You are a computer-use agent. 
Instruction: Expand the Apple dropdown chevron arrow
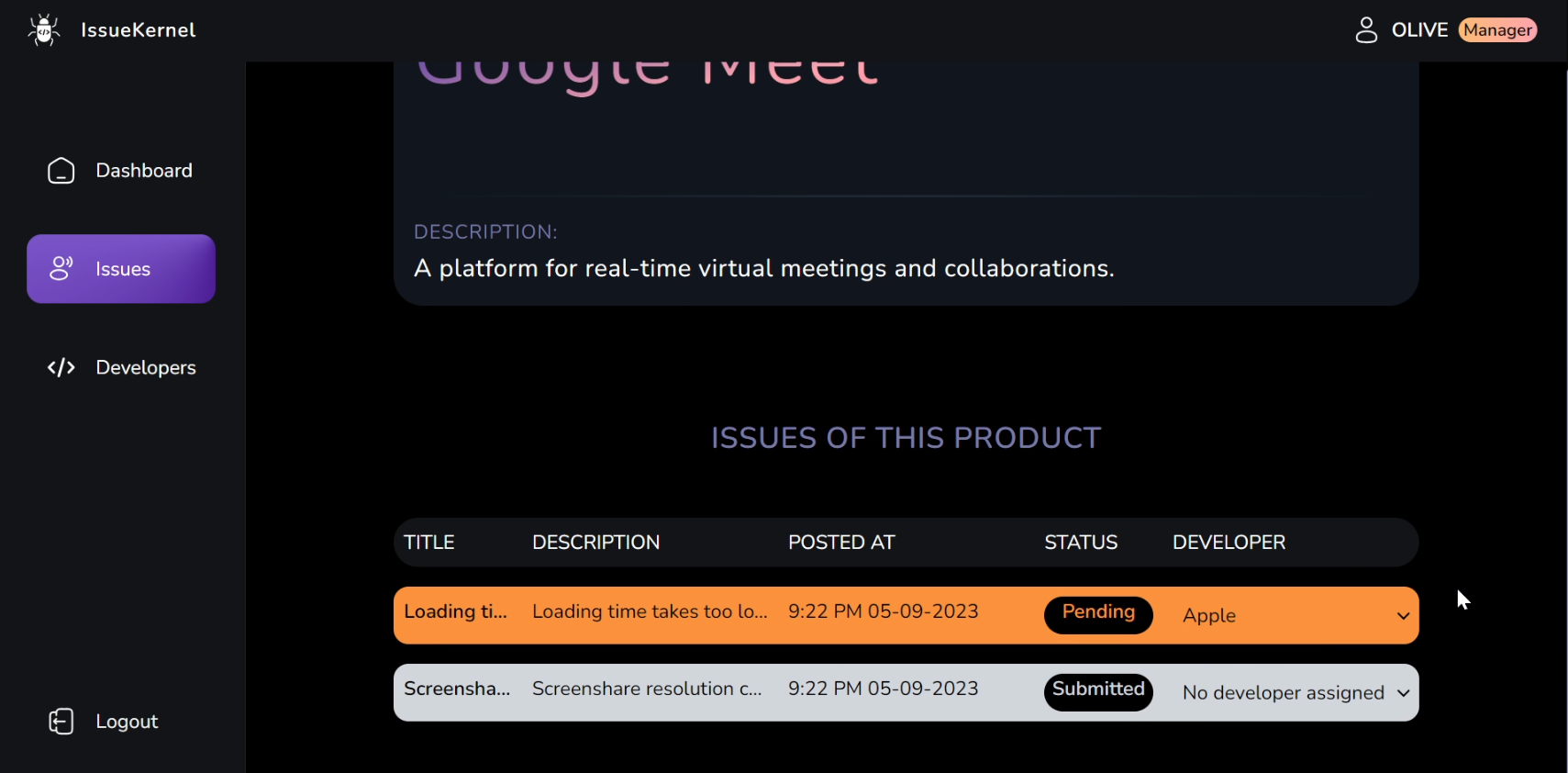1403,616
